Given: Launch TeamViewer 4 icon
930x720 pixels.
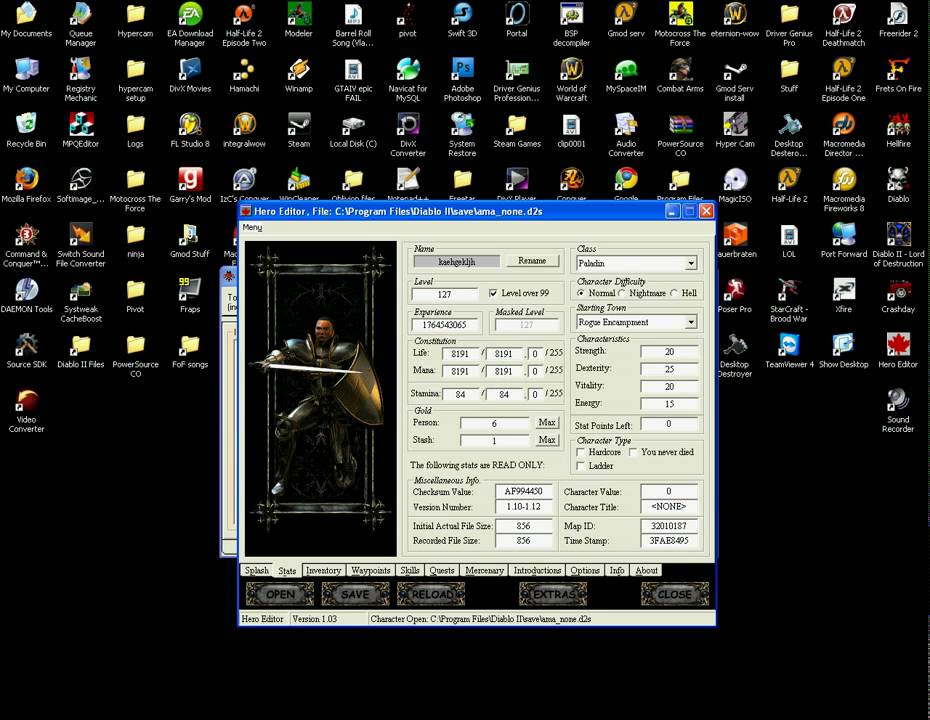Looking at the screenshot, I should tap(789, 351).
